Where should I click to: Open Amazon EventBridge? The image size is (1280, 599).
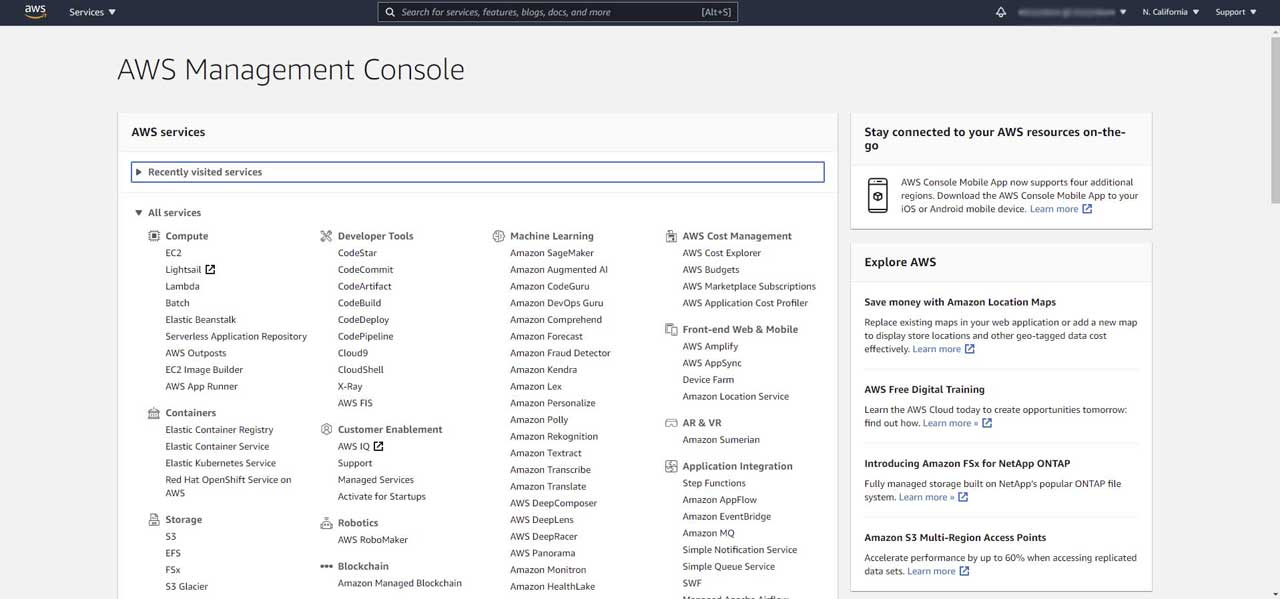pos(727,516)
